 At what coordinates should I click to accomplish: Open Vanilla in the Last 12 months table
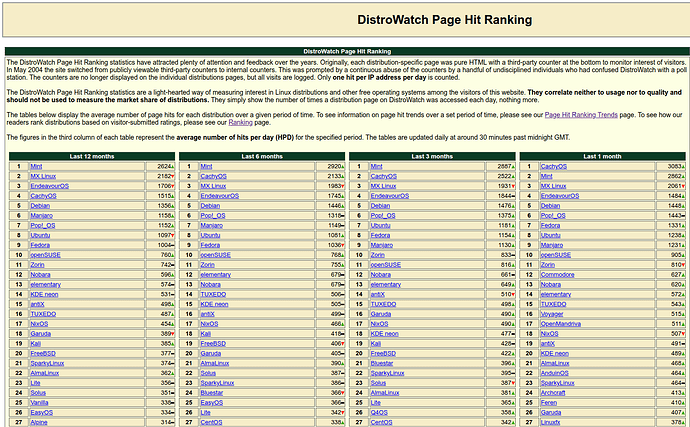39,403
